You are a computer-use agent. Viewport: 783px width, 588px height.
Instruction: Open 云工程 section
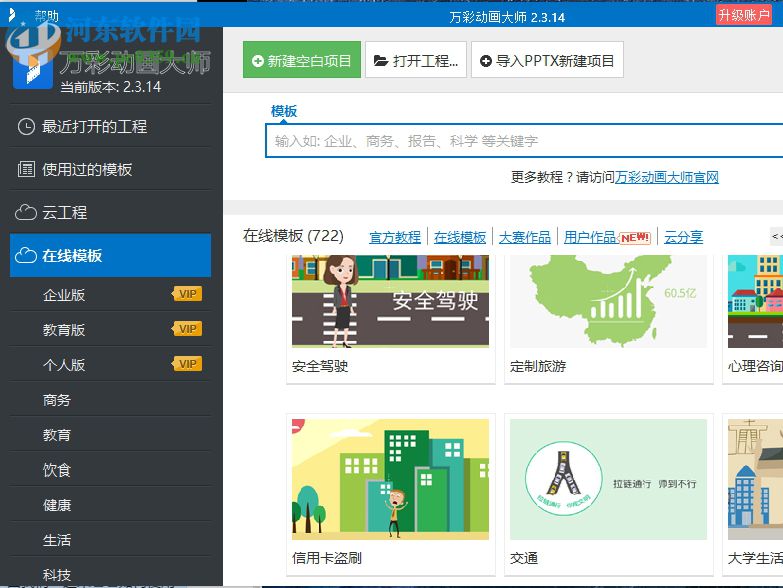coord(110,213)
